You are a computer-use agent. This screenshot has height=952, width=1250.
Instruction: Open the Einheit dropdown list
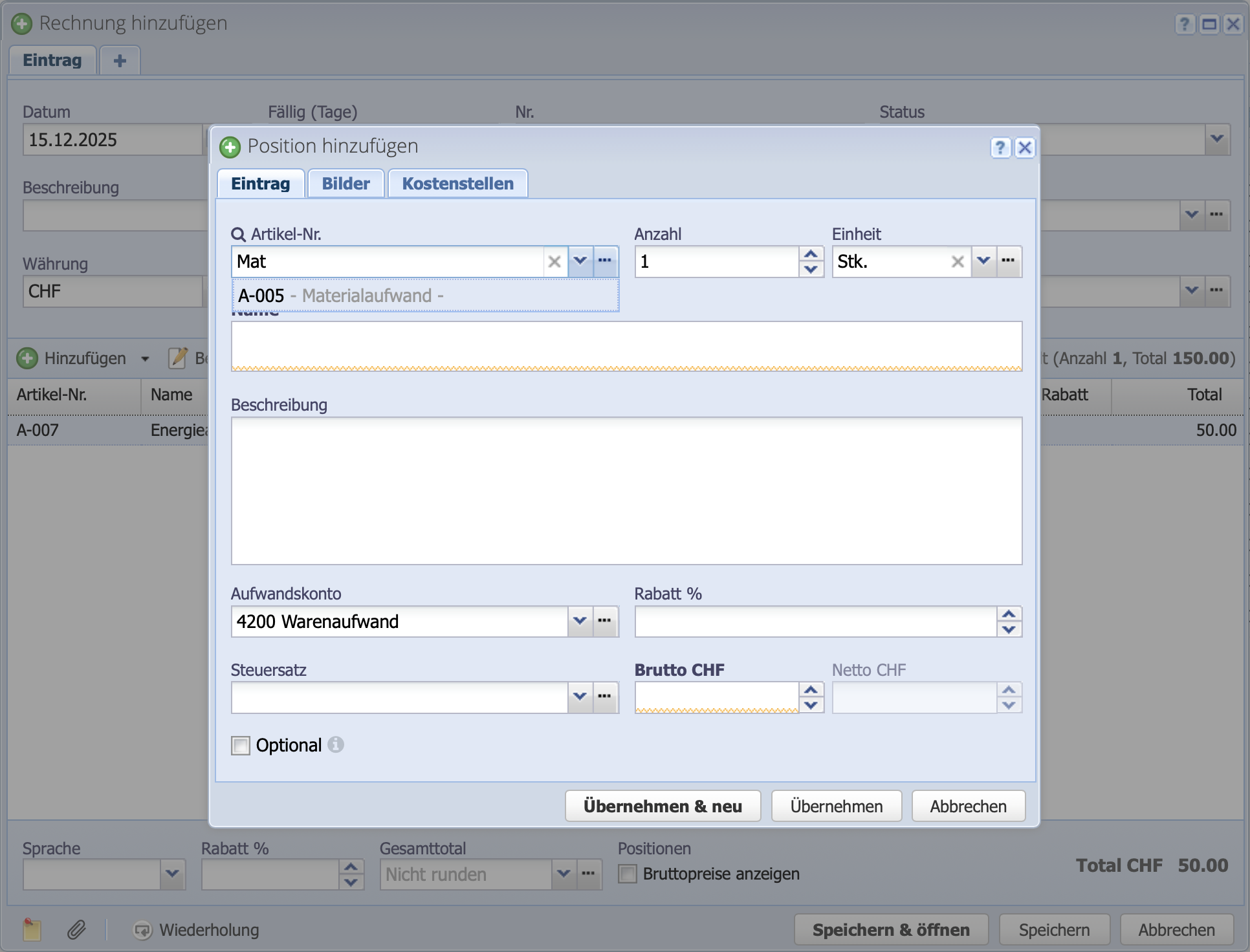pos(983,261)
